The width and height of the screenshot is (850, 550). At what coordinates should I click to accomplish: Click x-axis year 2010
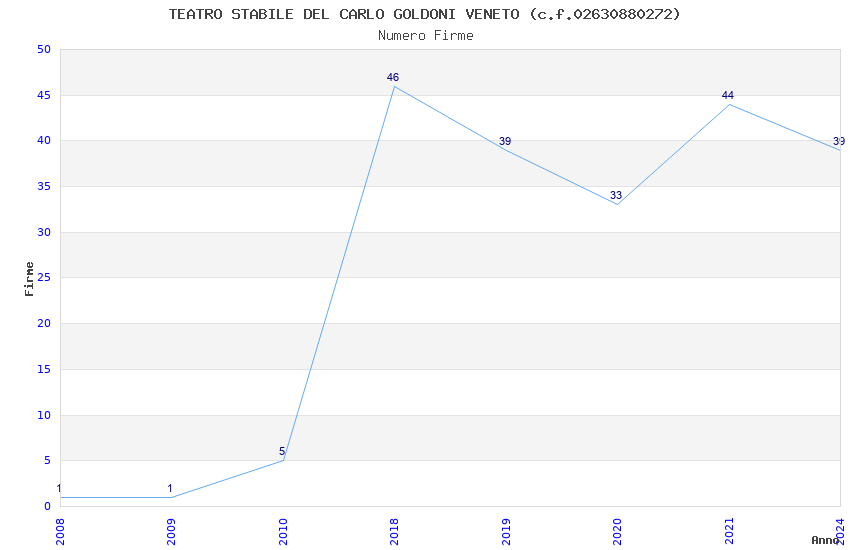tap(283, 532)
